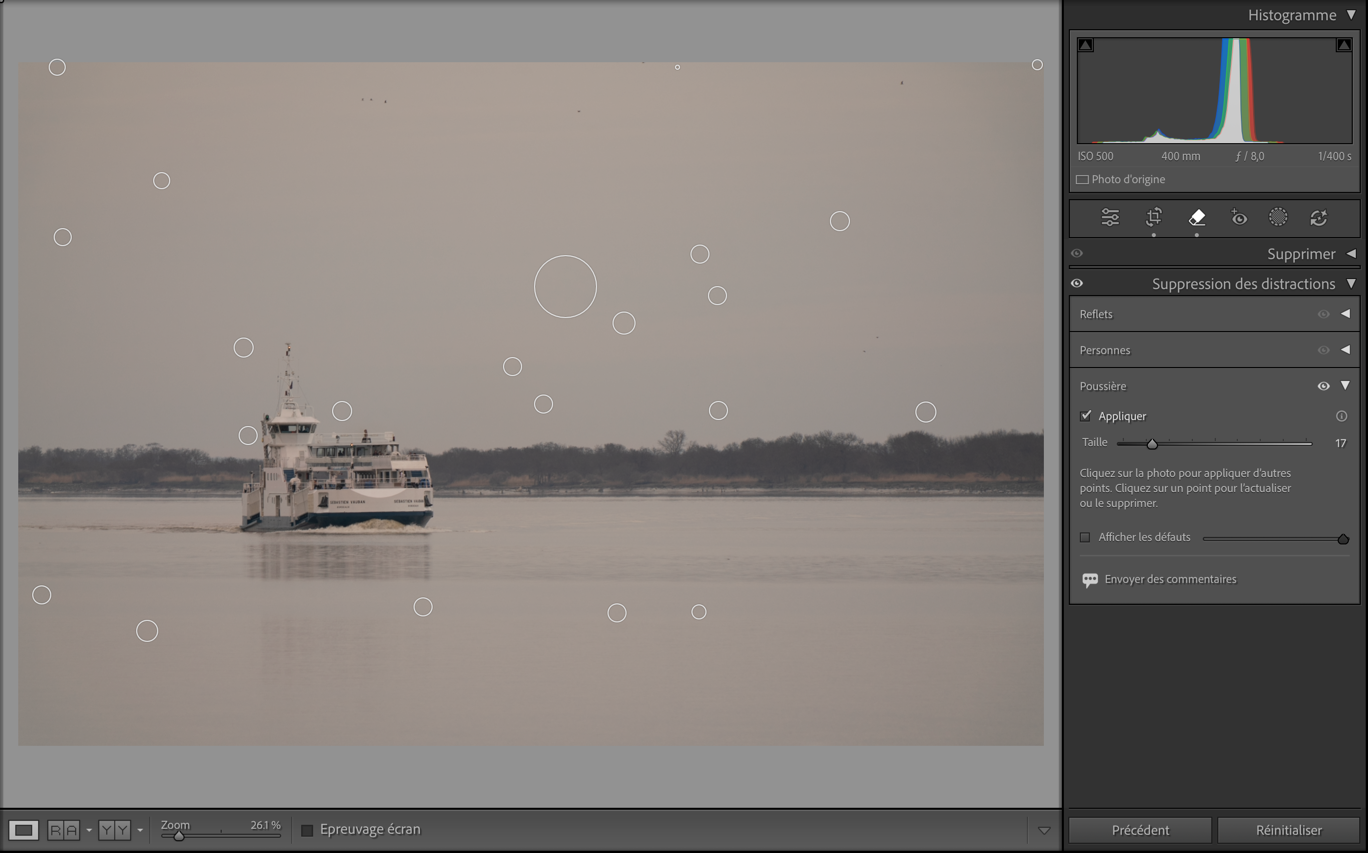This screenshot has height=853, width=1368.
Task: Switch to Loupe view mode
Action: pyautogui.click(x=24, y=830)
